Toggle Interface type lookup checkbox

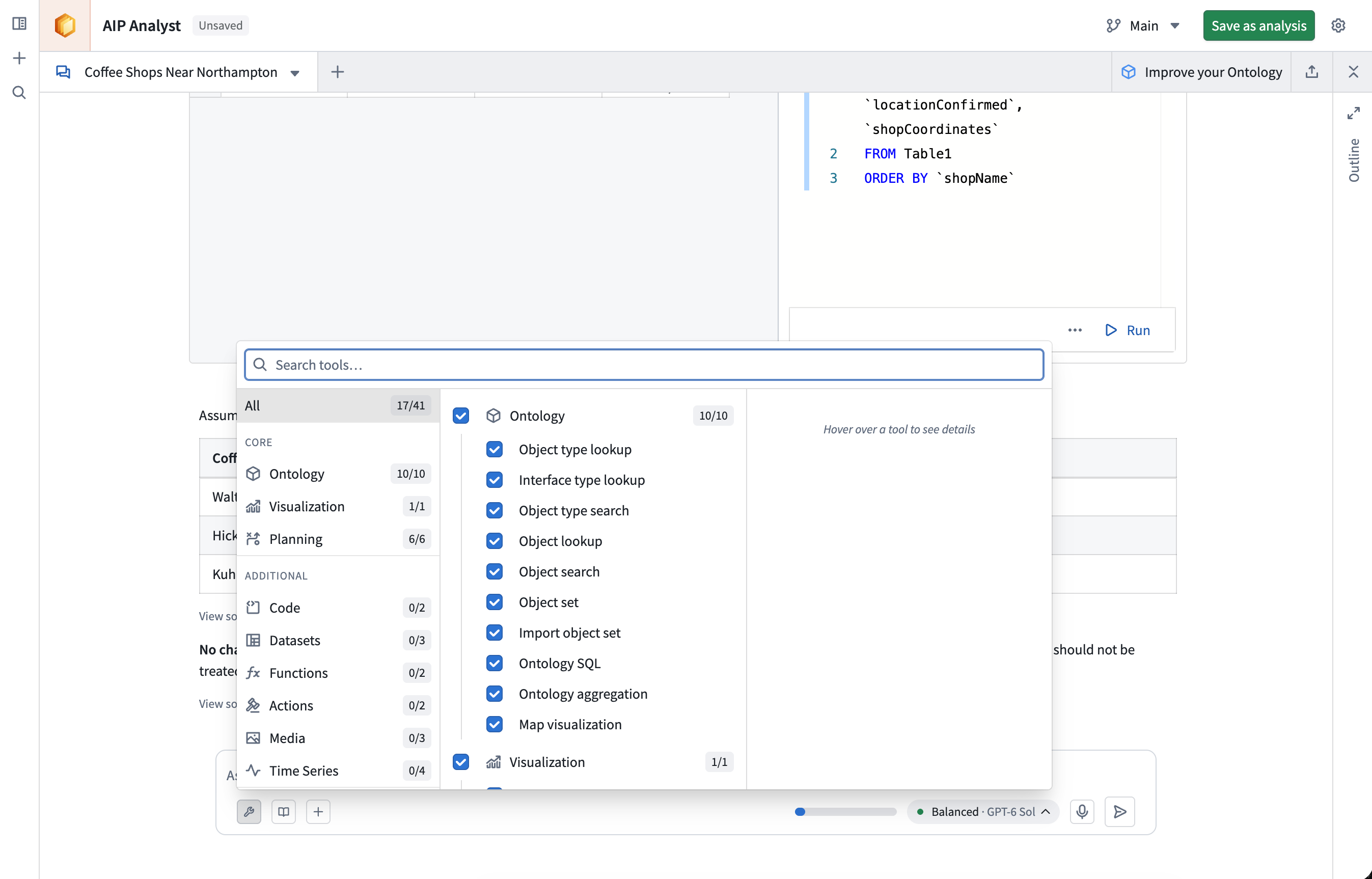tap(494, 480)
